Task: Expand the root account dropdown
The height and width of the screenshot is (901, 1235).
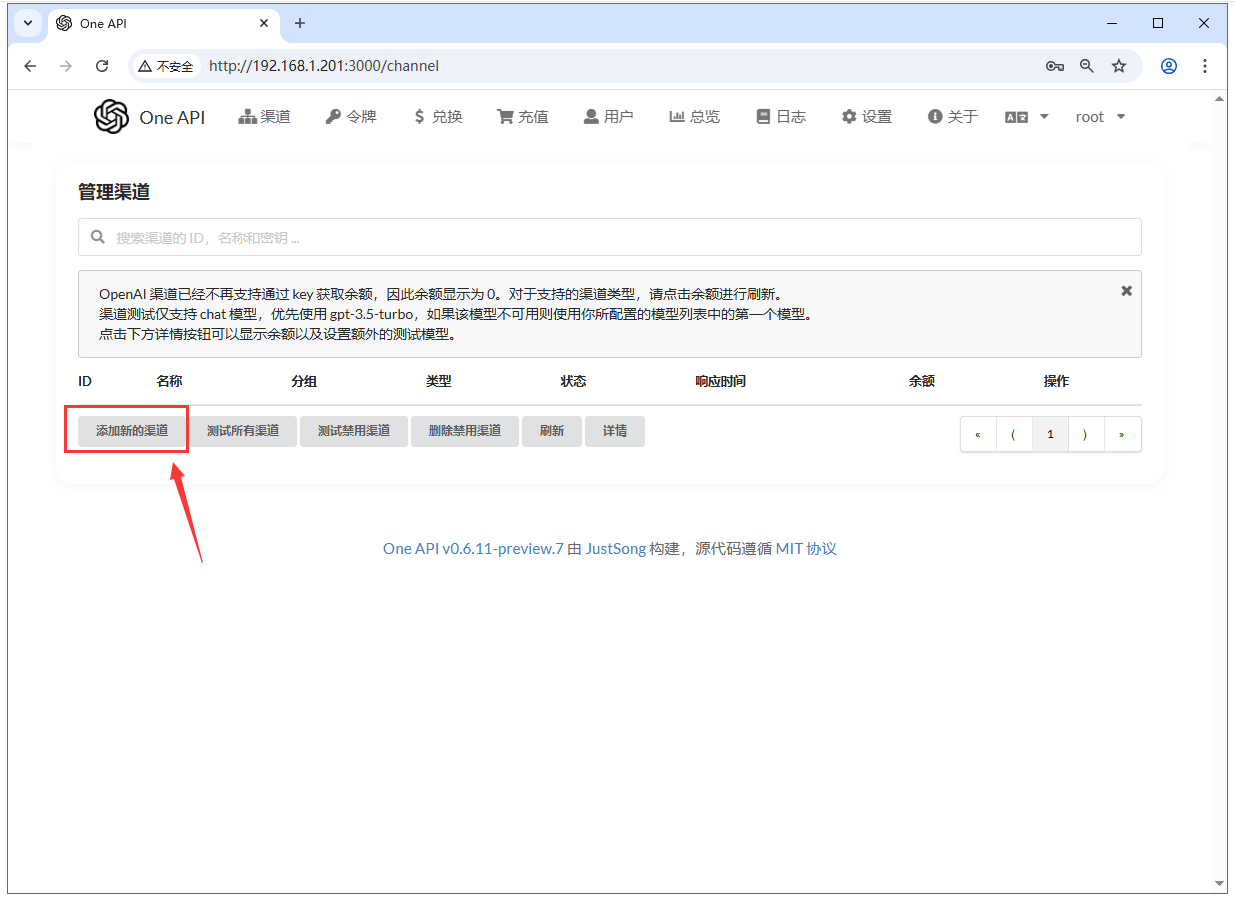Action: (1099, 116)
